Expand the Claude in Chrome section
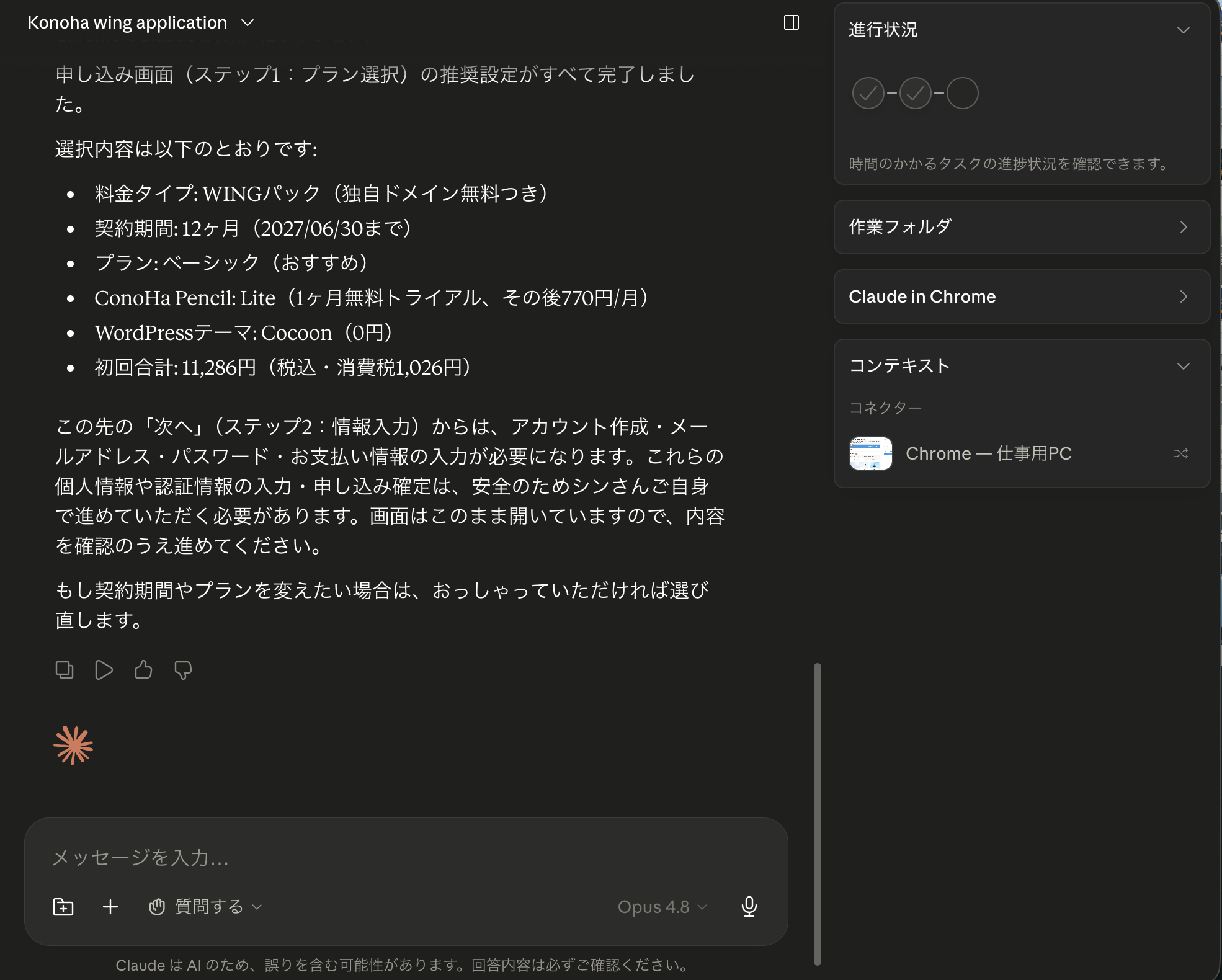This screenshot has height=980, width=1222. [x=1022, y=296]
